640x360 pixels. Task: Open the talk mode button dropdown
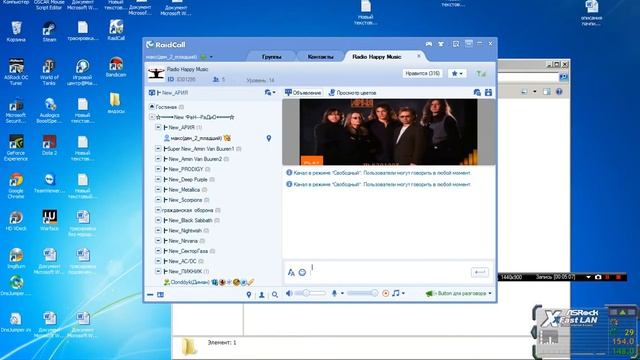click(x=490, y=293)
